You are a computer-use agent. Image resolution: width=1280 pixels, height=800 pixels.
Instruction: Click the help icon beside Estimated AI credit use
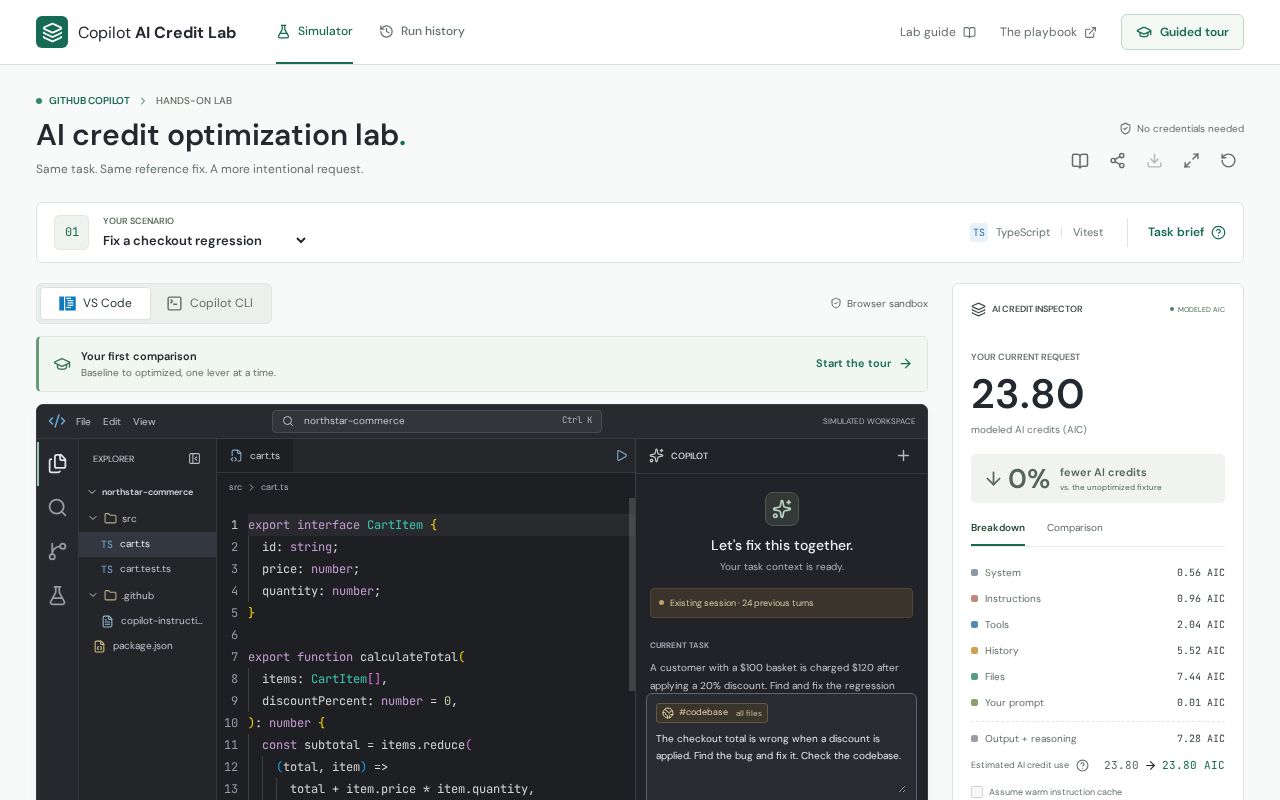[x=1082, y=766]
